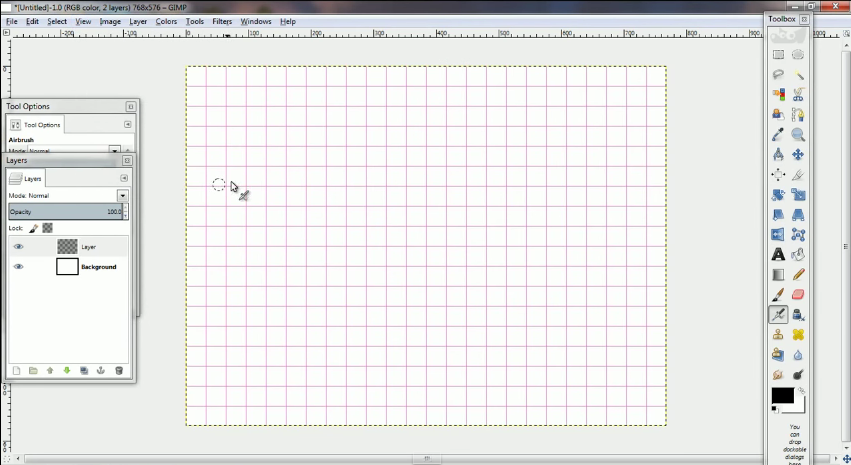Select the Paths tool

pos(798,114)
